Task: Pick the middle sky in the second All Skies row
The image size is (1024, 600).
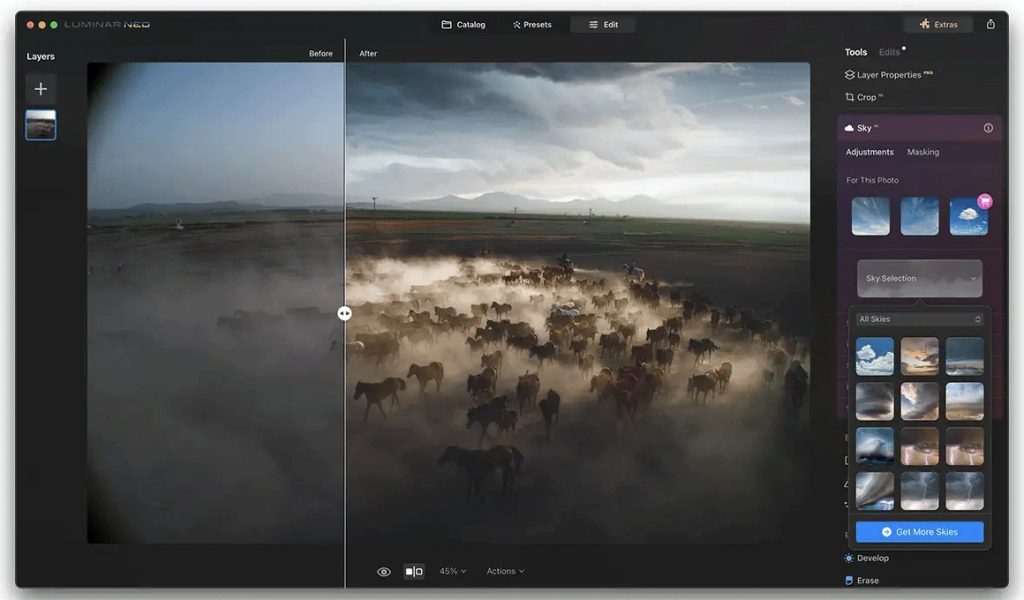Action: coord(920,402)
